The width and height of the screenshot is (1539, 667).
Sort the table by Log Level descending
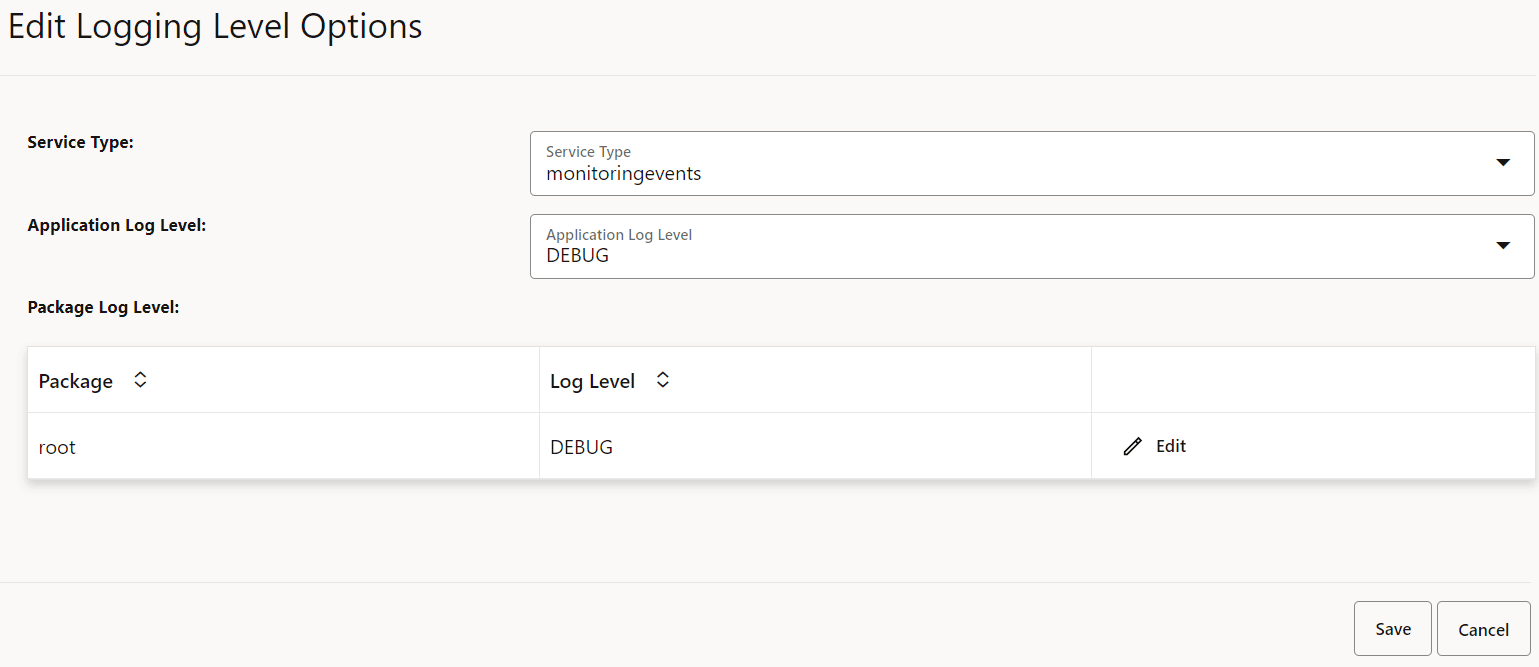click(662, 380)
